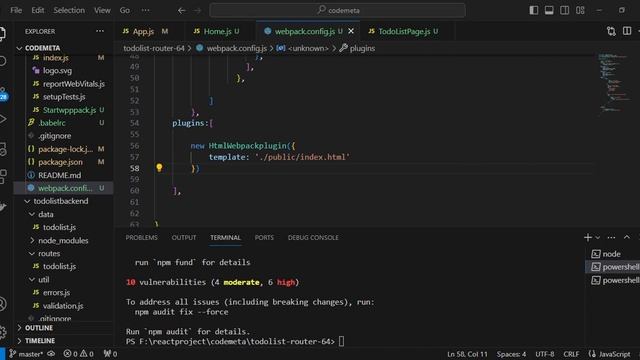Select the node terminal instance
640x360 pixels.
pyautogui.click(x=612, y=254)
